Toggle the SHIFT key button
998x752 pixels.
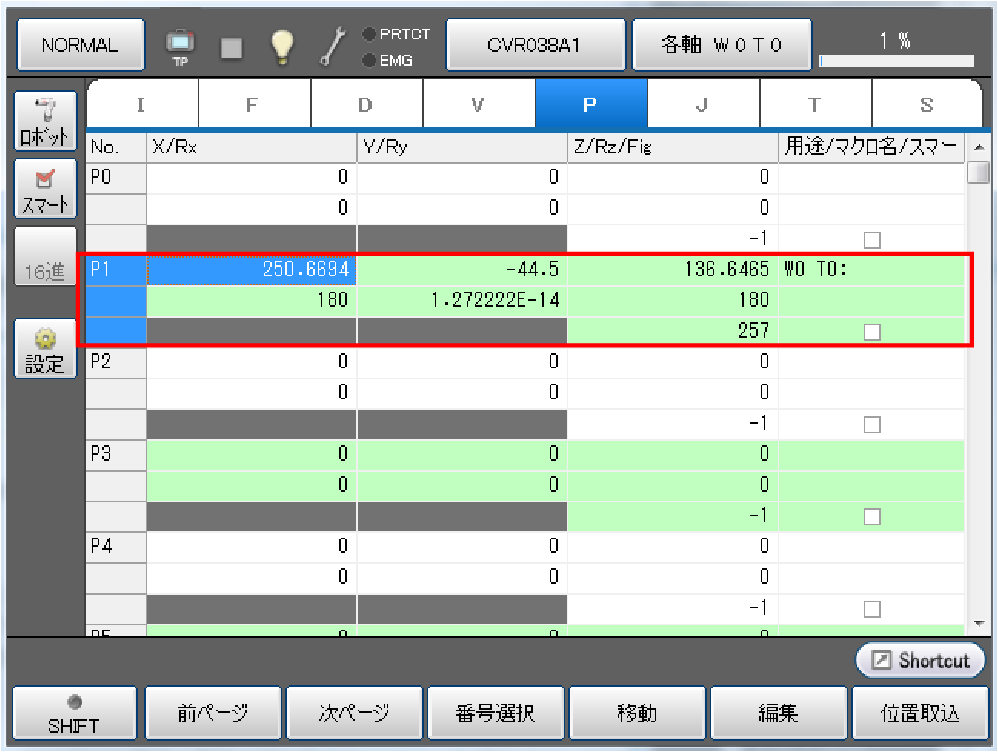pos(74,714)
